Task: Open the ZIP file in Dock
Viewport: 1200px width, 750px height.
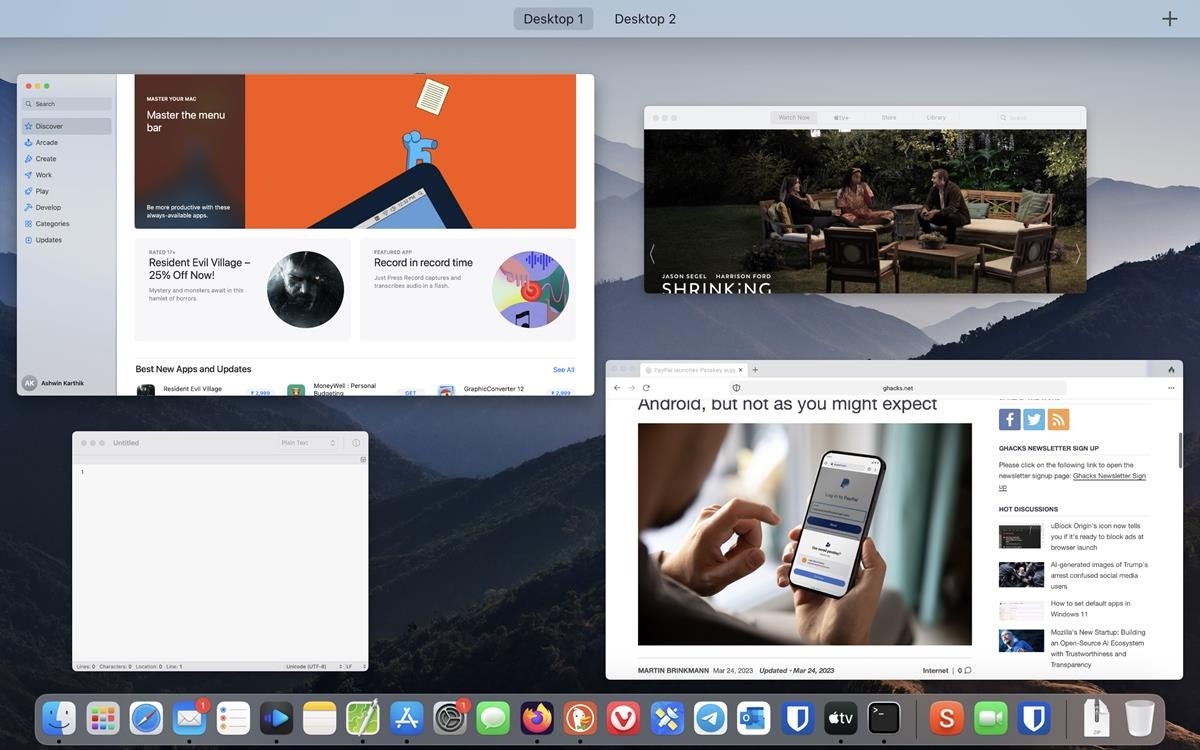Action: [x=1096, y=717]
